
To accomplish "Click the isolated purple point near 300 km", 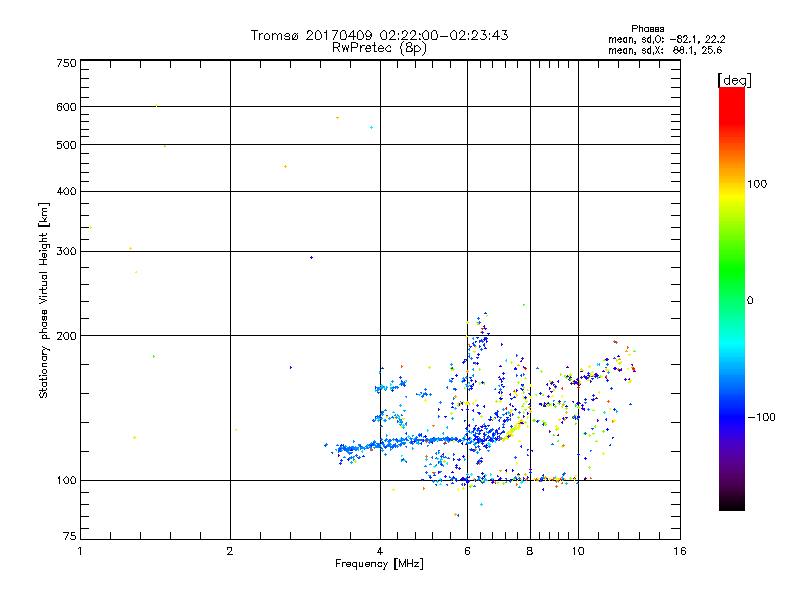I will click(312, 258).
